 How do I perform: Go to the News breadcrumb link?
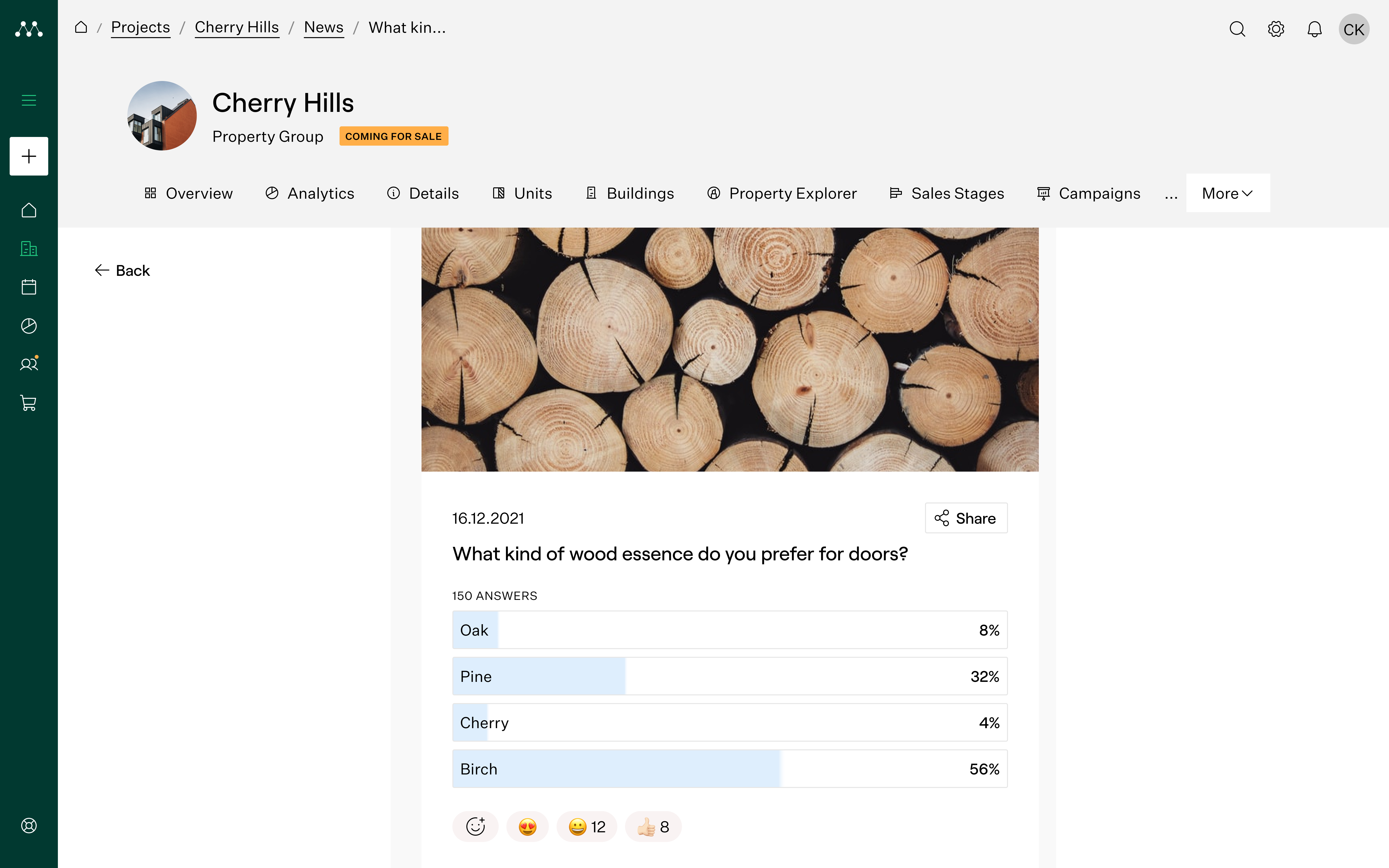pyautogui.click(x=324, y=27)
